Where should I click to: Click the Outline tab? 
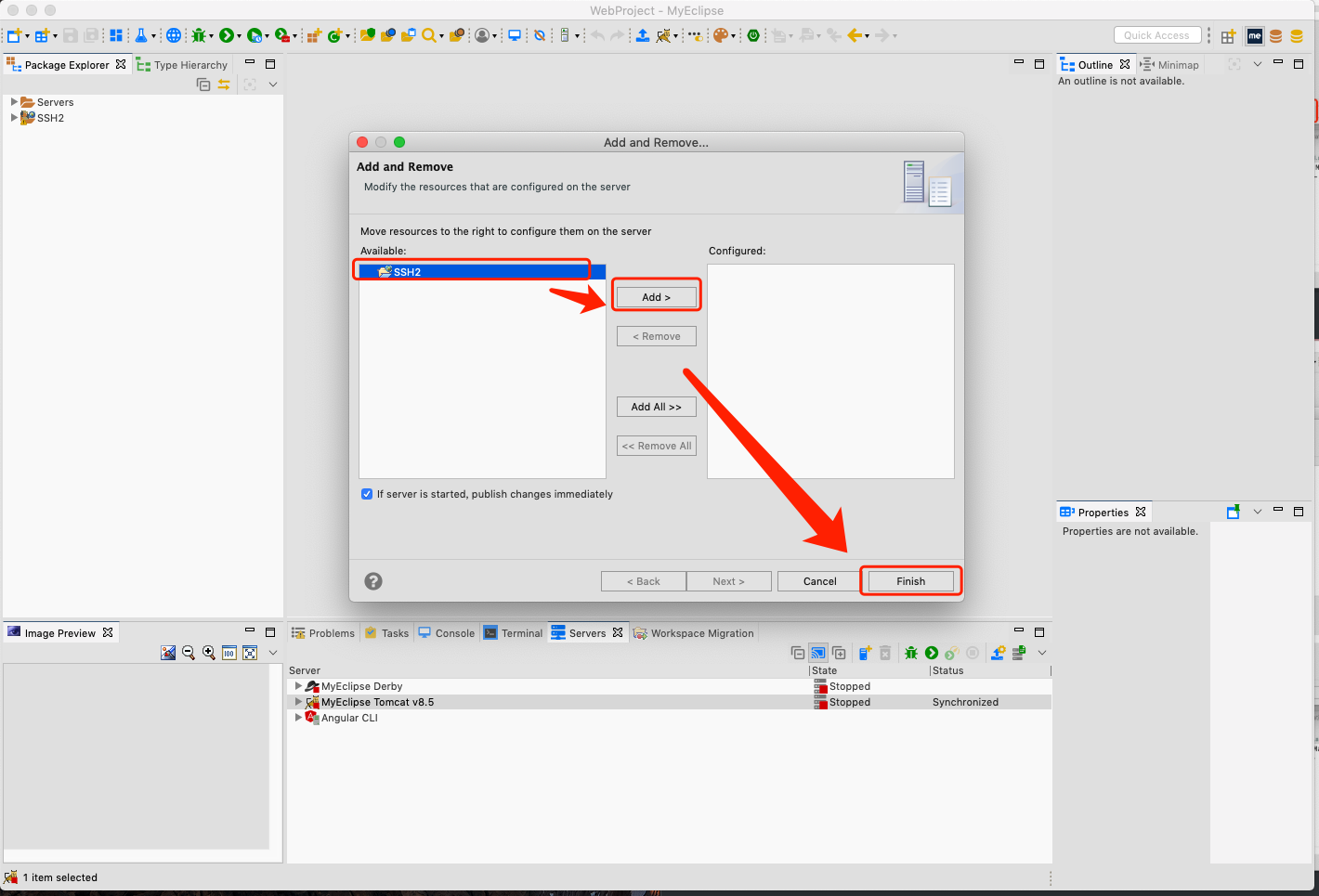1095,65
